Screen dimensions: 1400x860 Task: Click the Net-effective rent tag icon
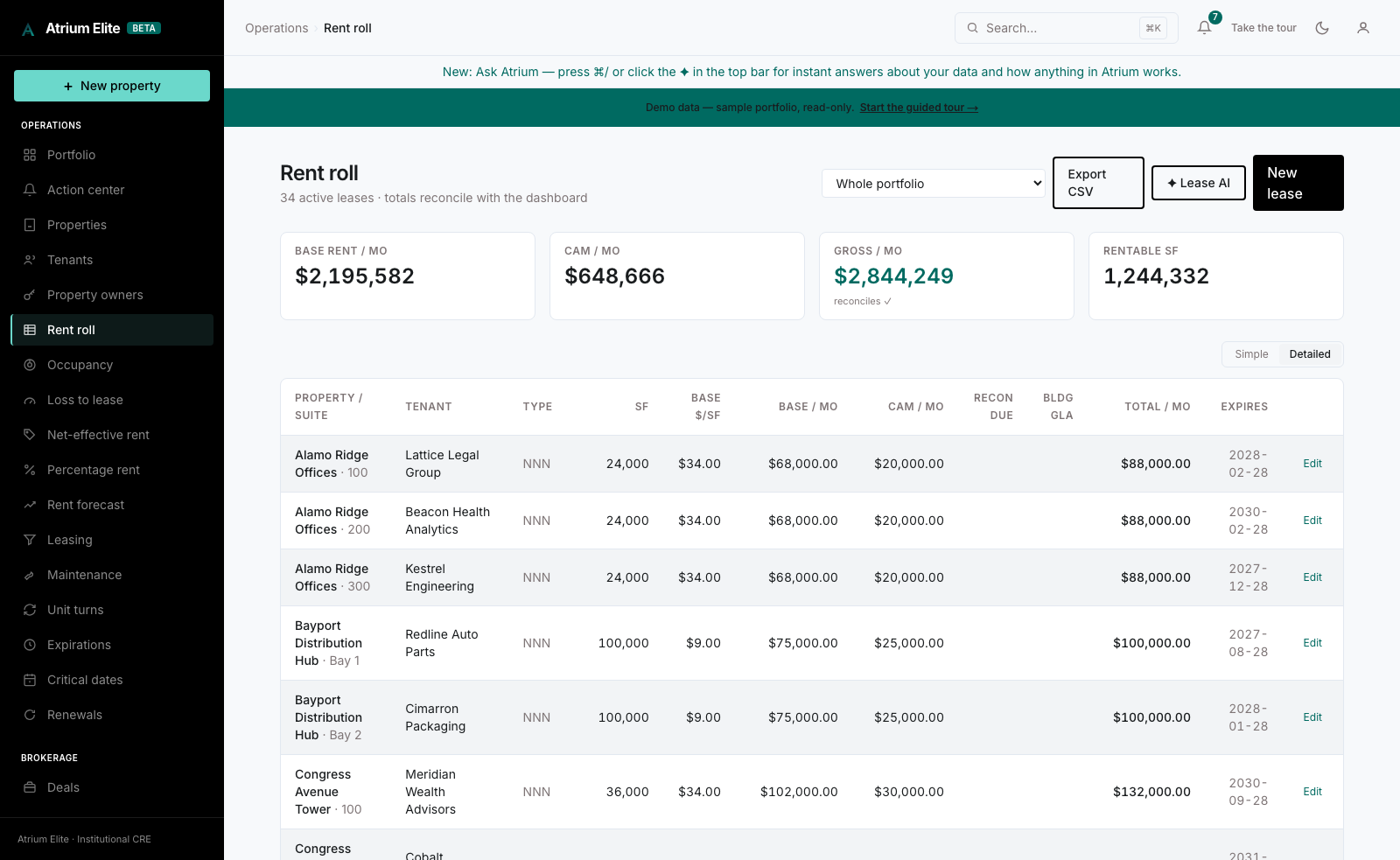(x=30, y=435)
